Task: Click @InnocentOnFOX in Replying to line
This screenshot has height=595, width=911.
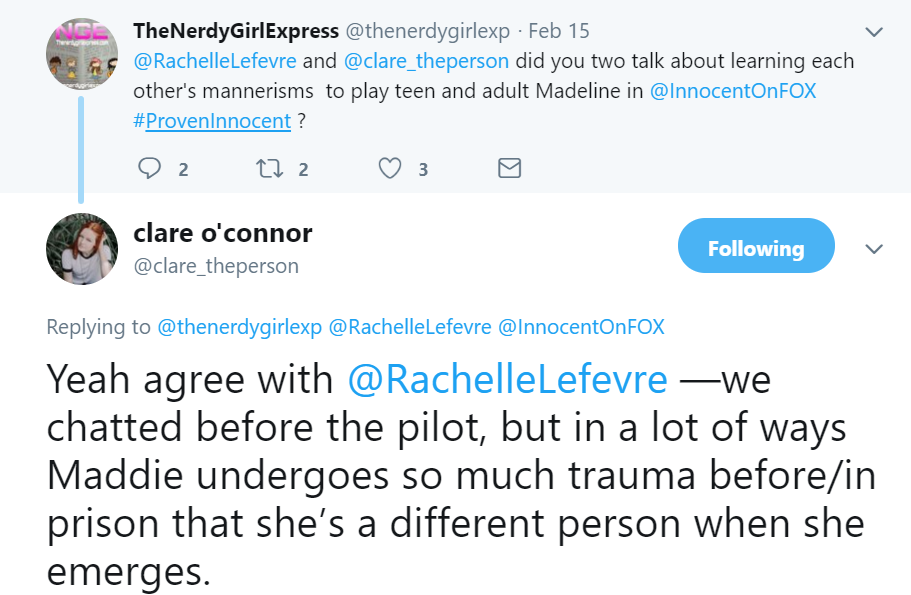Action: click(581, 327)
